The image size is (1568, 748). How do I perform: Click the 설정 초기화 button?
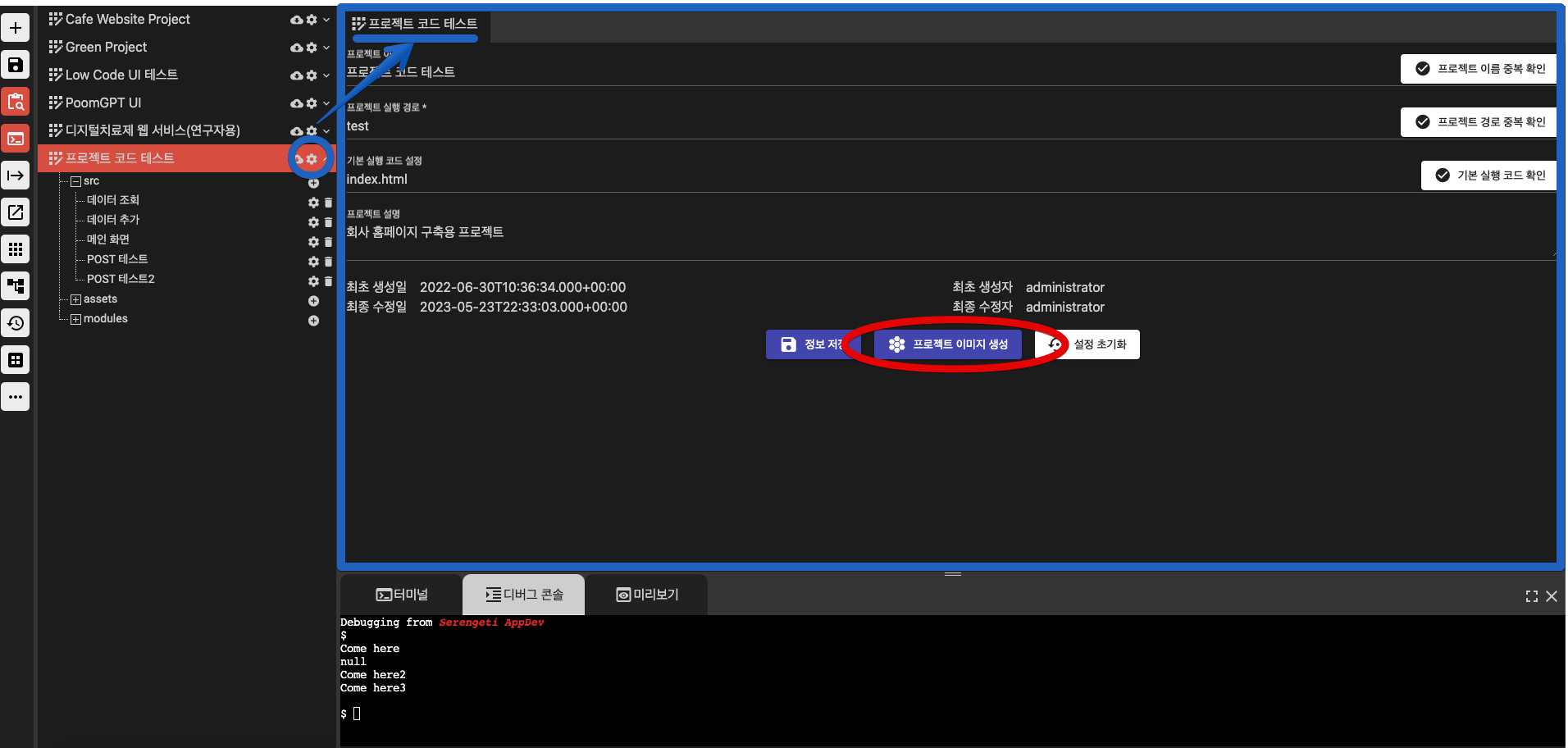click(1089, 344)
